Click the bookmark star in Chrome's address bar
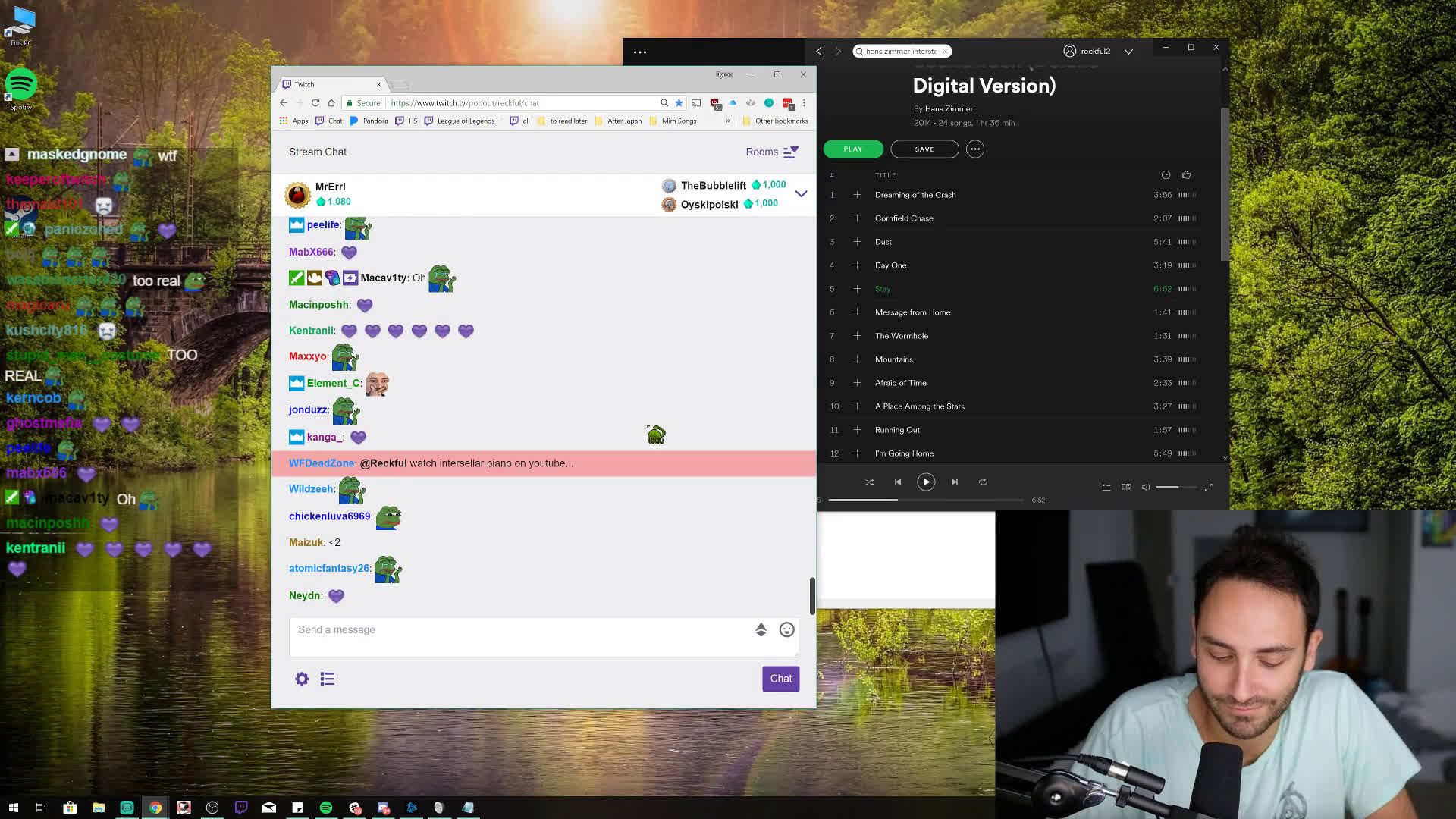This screenshot has height=819, width=1456. click(x=678, y=102)
